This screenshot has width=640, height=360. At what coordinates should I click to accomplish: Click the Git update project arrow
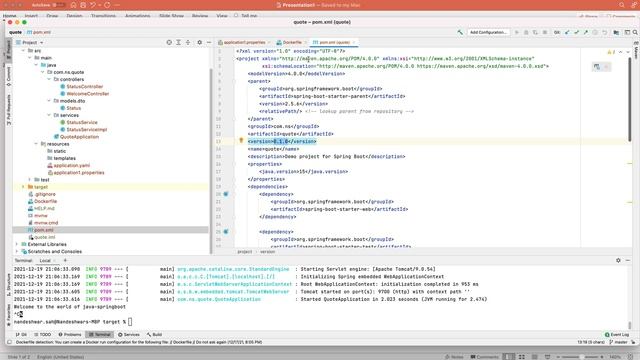(x=567, y=32)
